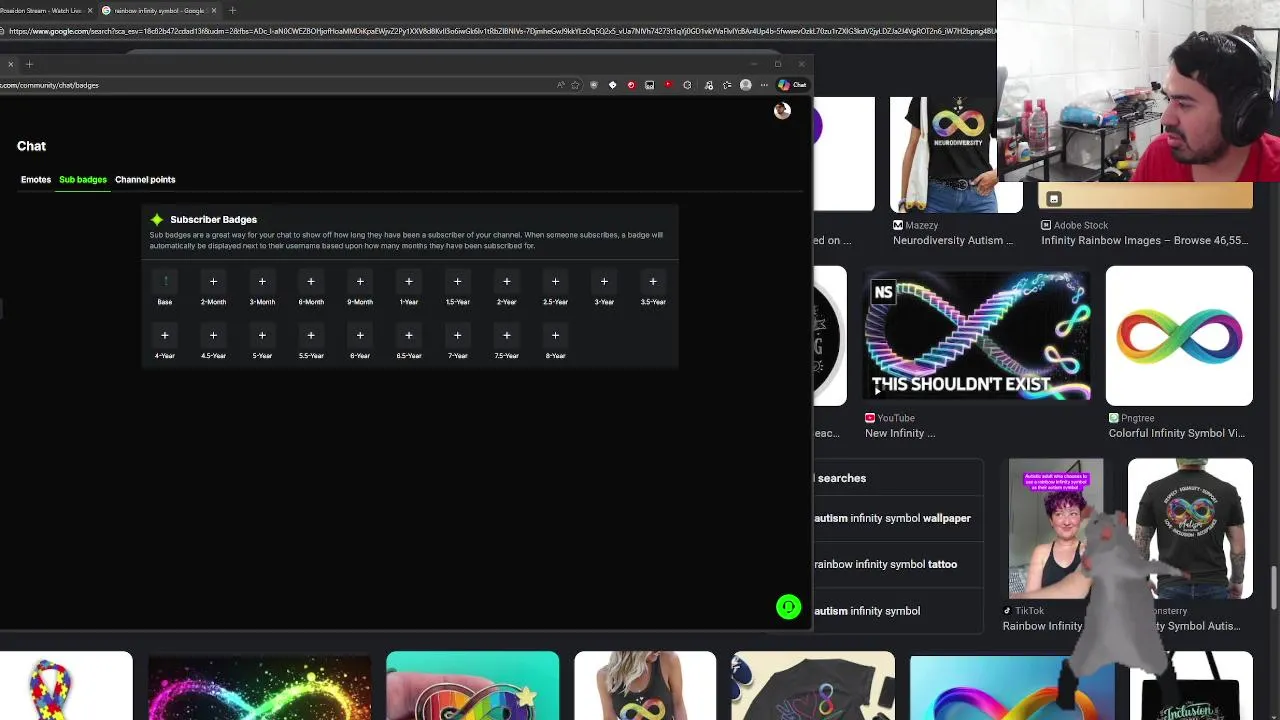Switch to the Channel points tab
The width and height of the screenshot is (1280, 720).
pos(145,180)
